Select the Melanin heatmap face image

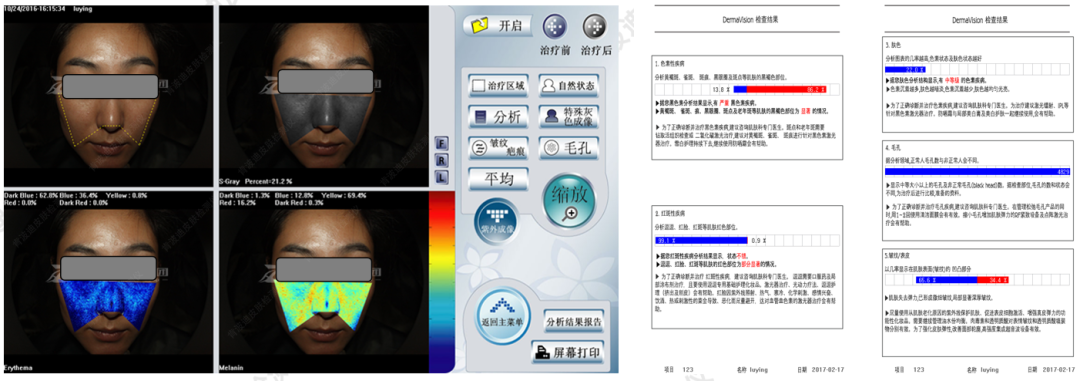tap(321, 286)
